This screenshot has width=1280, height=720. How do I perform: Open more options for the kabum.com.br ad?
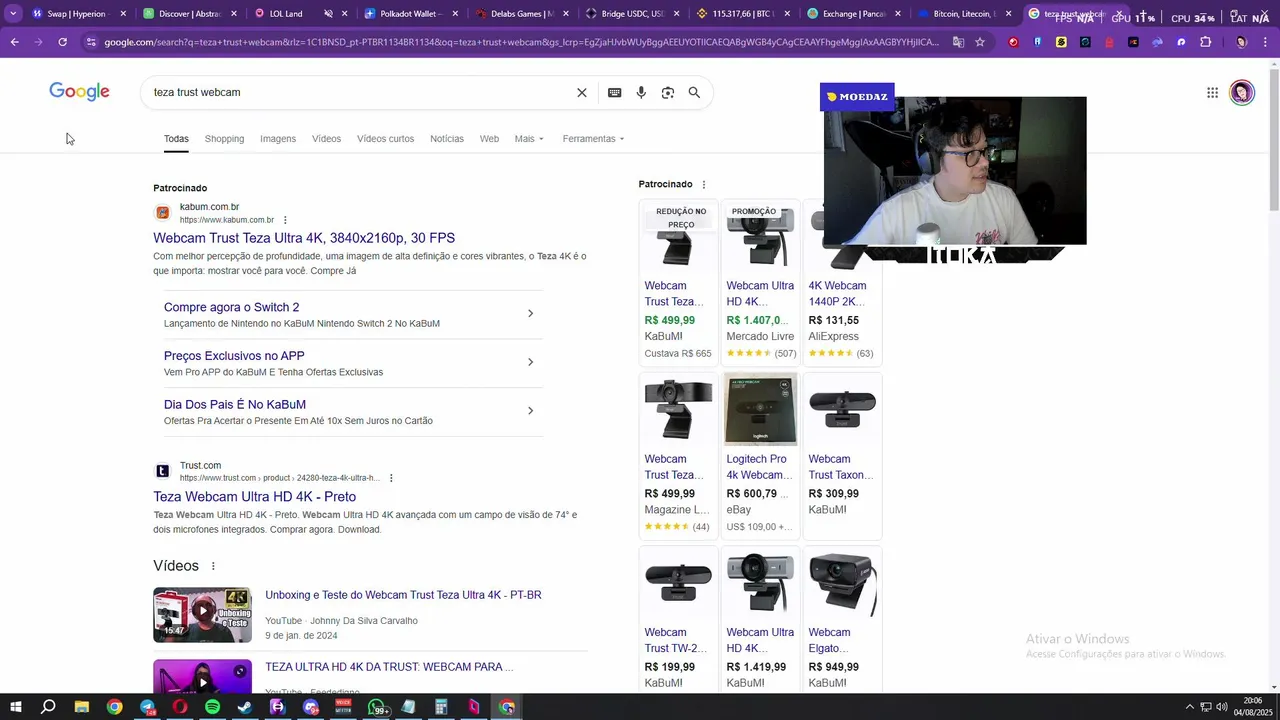tap(285, 220)
